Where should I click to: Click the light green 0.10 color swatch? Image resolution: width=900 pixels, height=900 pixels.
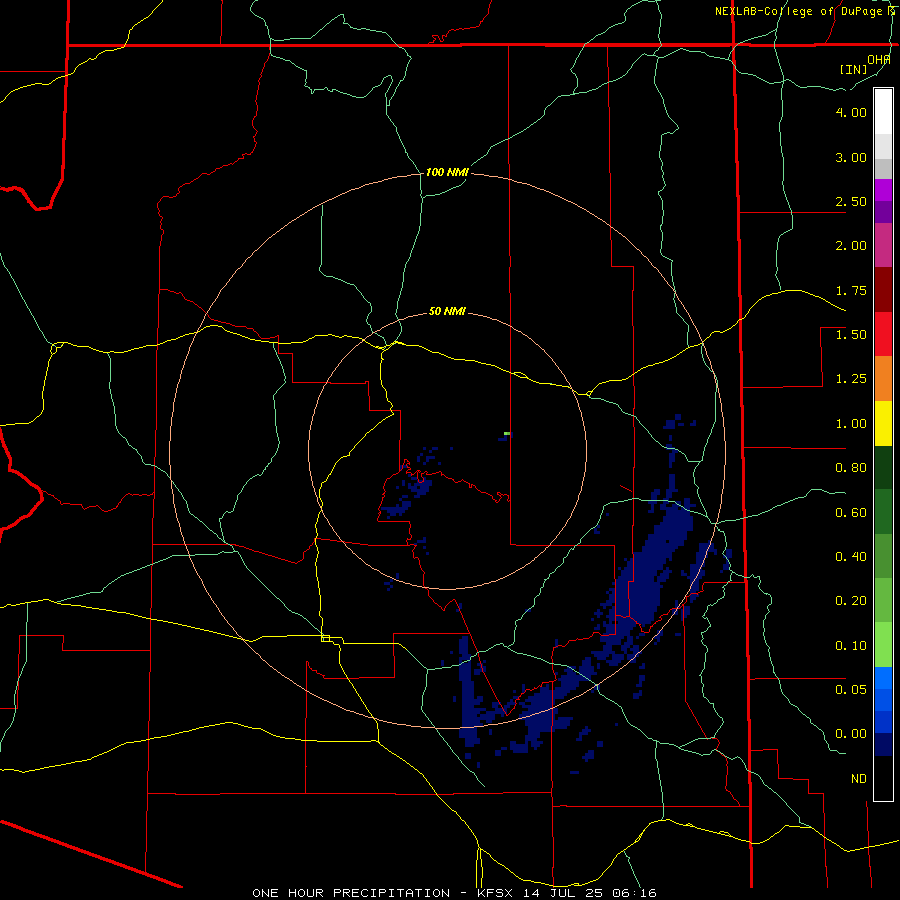883,645
